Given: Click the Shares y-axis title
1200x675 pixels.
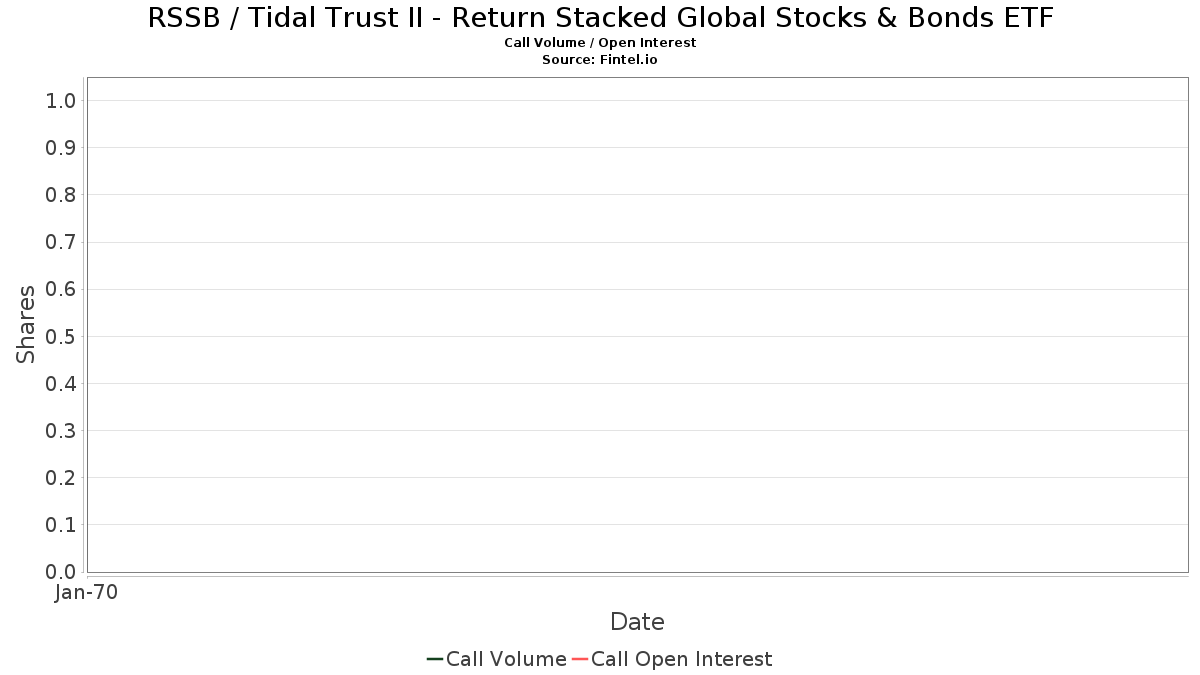Looking at the screenshot, I should 26,324.
